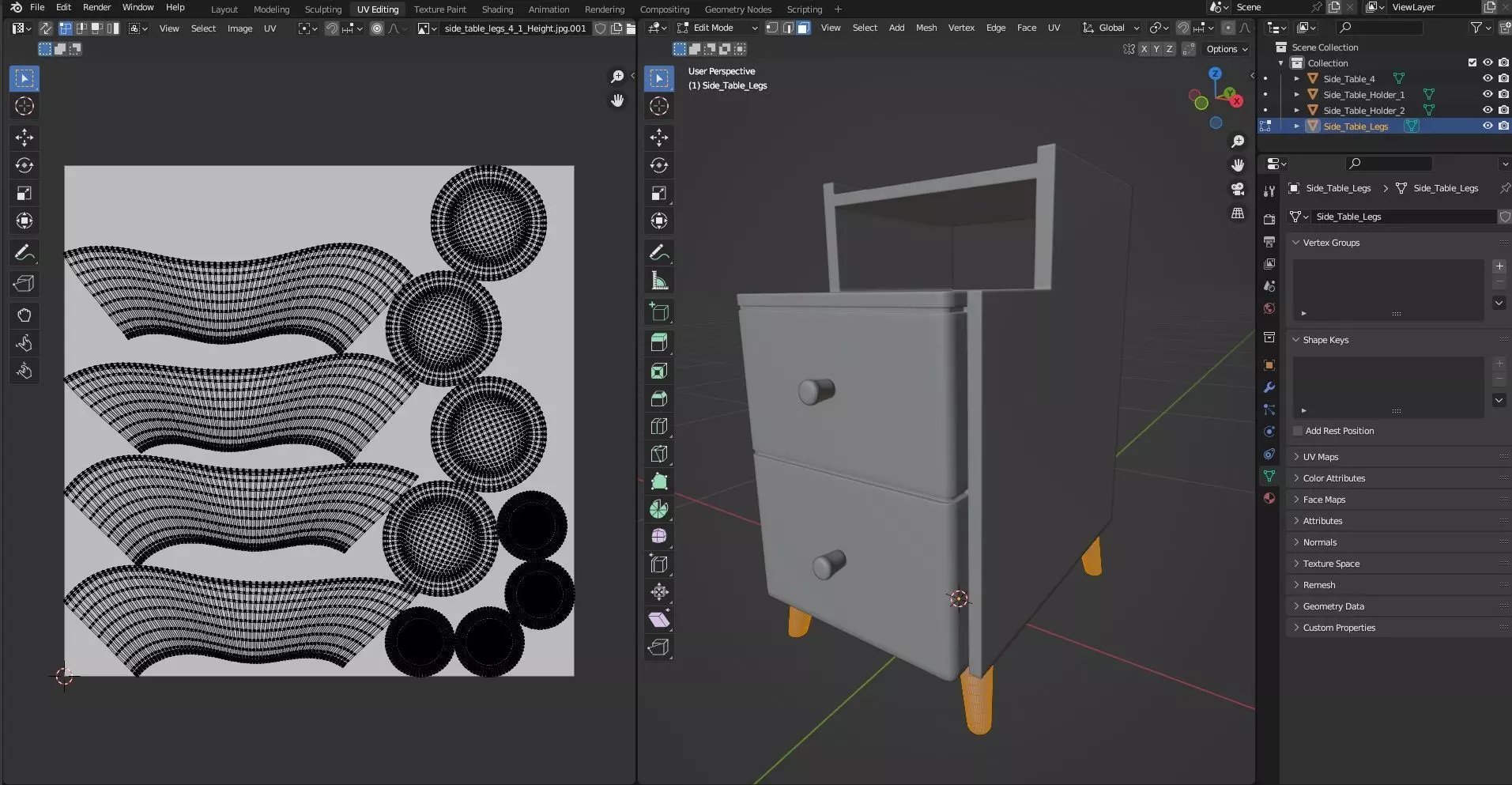Add a new workspace with the plus tab
Image resolution: width=1512 pixels, height=785 pixels.
coord(838,9)
